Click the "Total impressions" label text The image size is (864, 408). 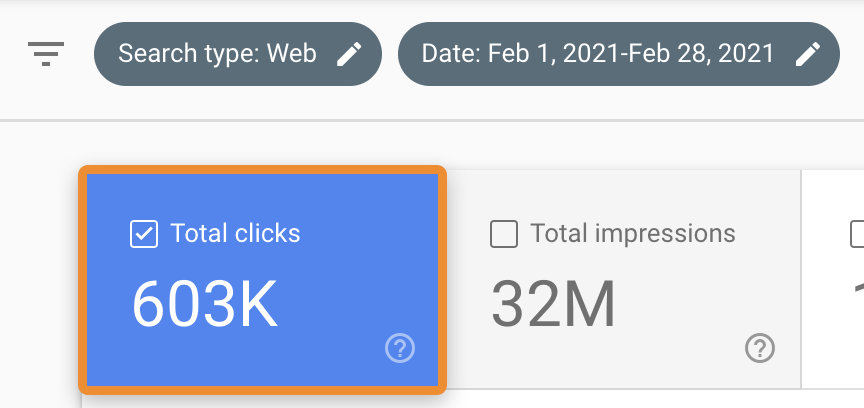632,234
